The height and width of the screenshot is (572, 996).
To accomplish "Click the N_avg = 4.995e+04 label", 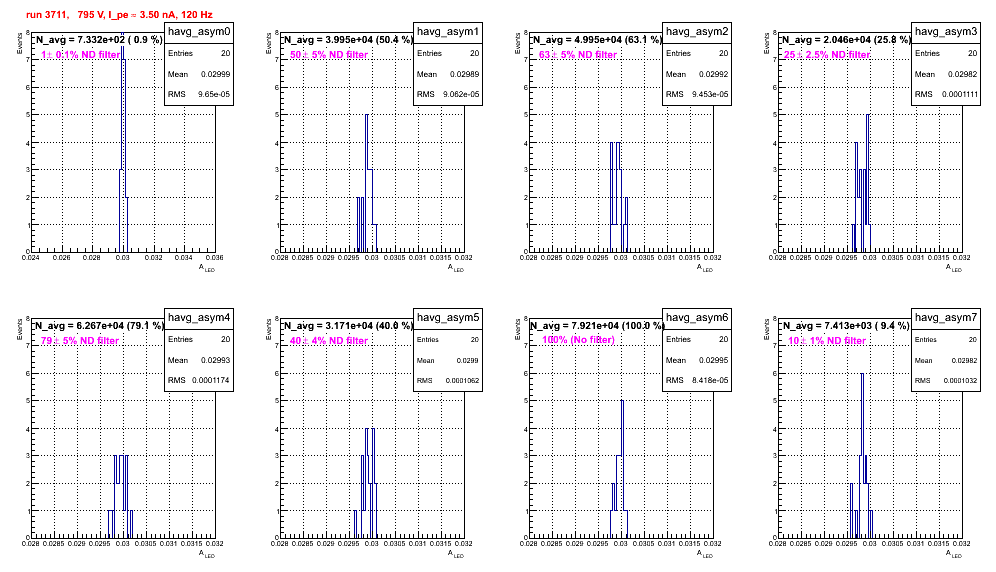I will pos(596,40).
